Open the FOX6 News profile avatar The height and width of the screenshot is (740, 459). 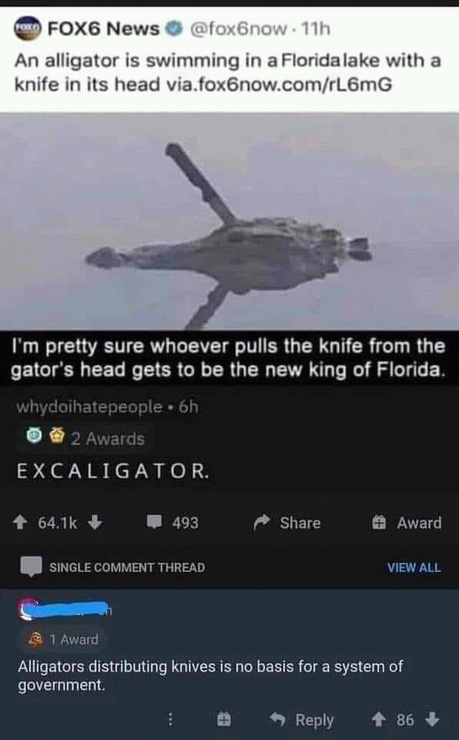point(27,29)
